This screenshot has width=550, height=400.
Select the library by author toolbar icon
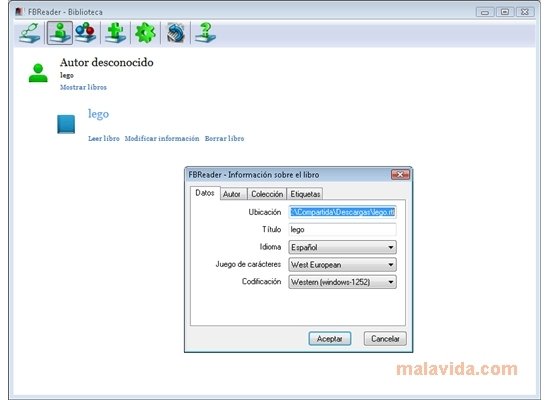[x=60, y=33]
